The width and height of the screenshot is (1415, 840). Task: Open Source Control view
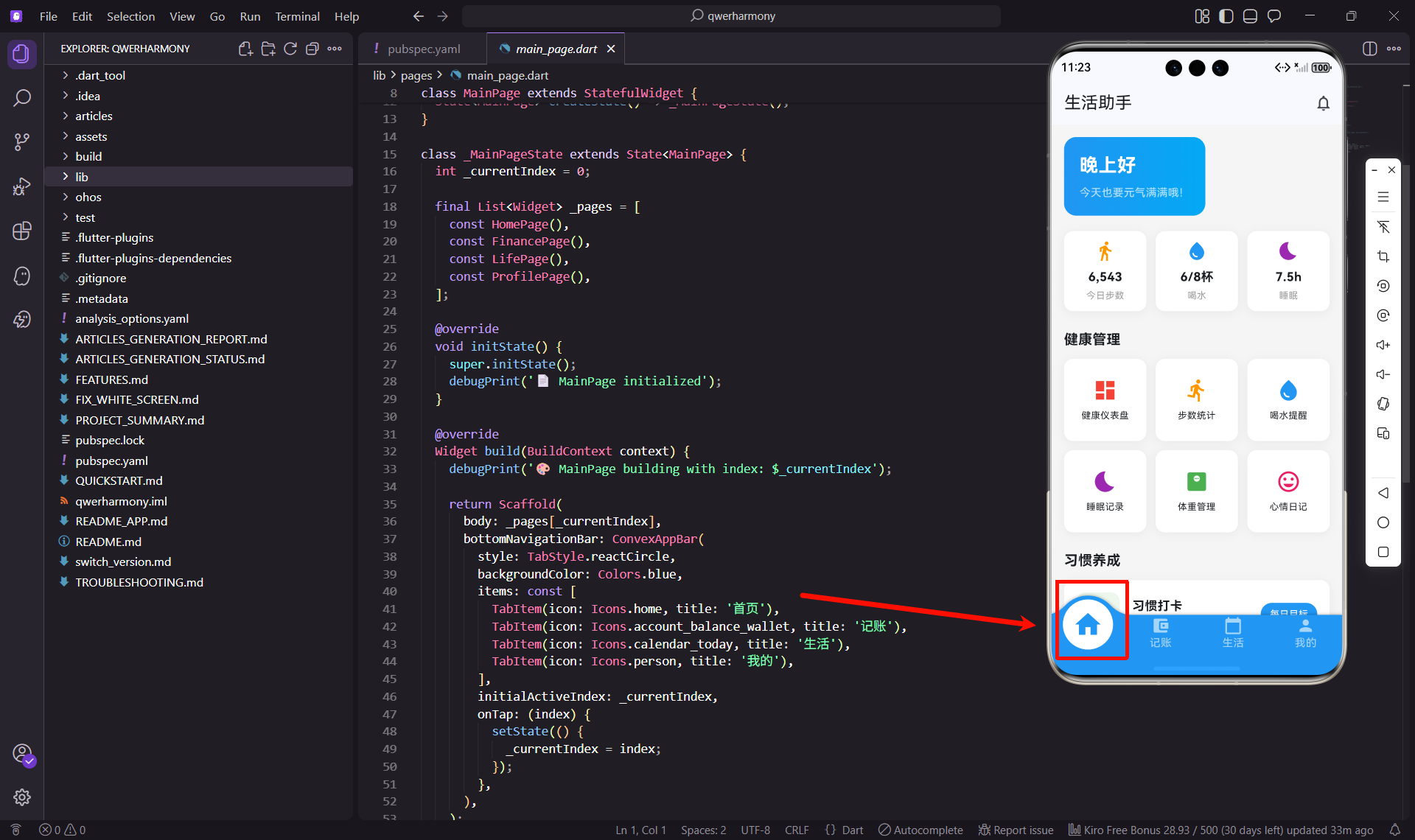coord(22,141)
